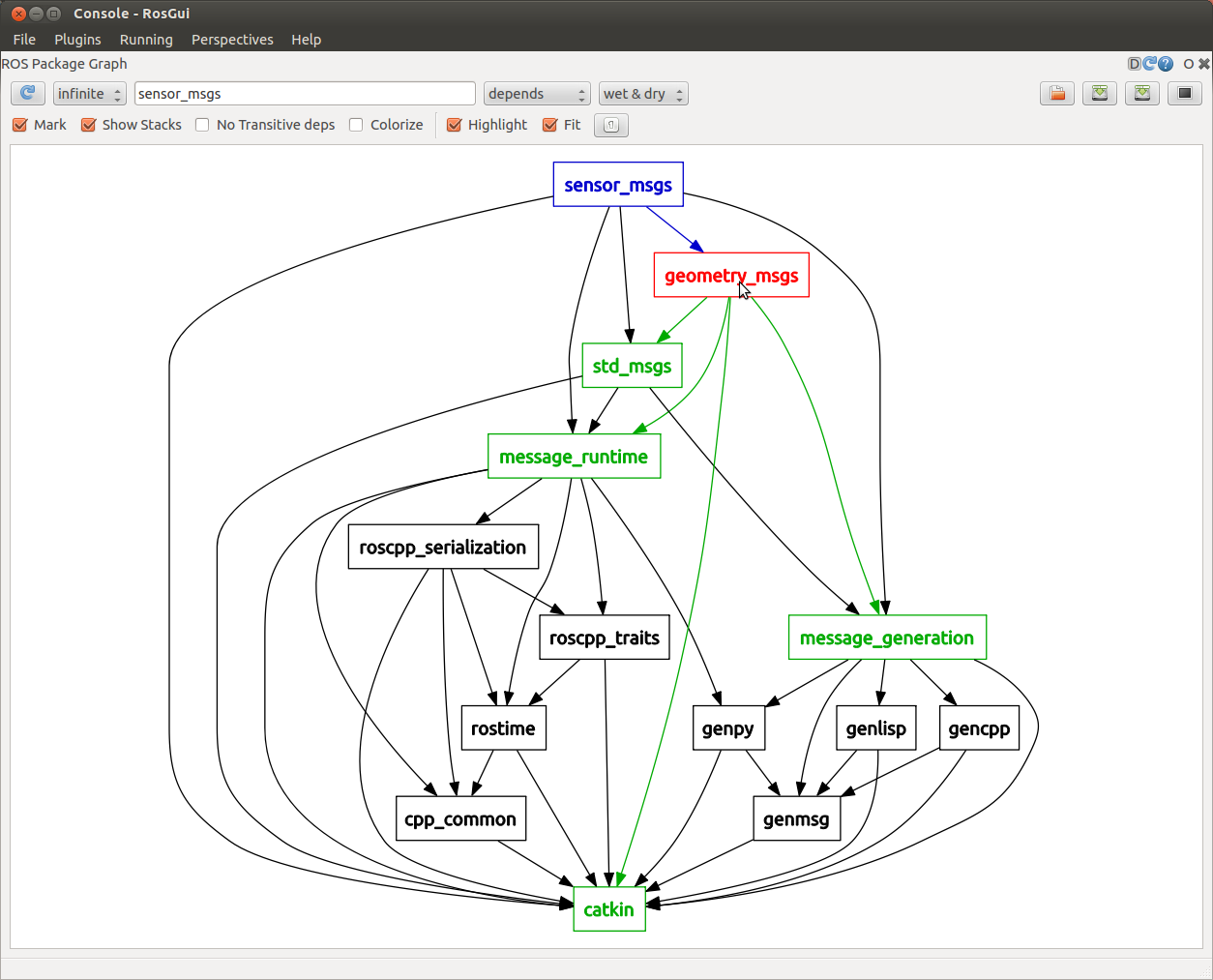Open the infinite depth dropdown
The height and width of the screenshot is (980, 1213).
pos(89,94)
